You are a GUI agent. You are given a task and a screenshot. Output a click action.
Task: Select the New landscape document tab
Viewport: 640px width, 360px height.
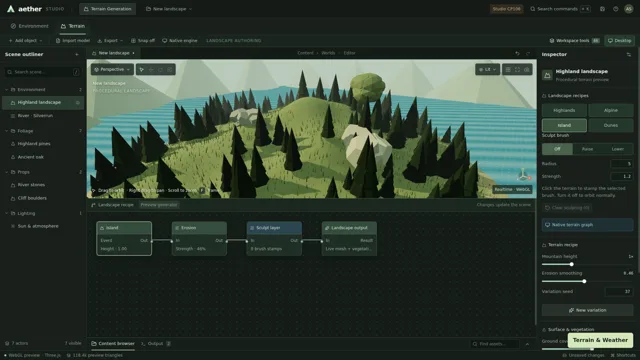tap(113, 53)
